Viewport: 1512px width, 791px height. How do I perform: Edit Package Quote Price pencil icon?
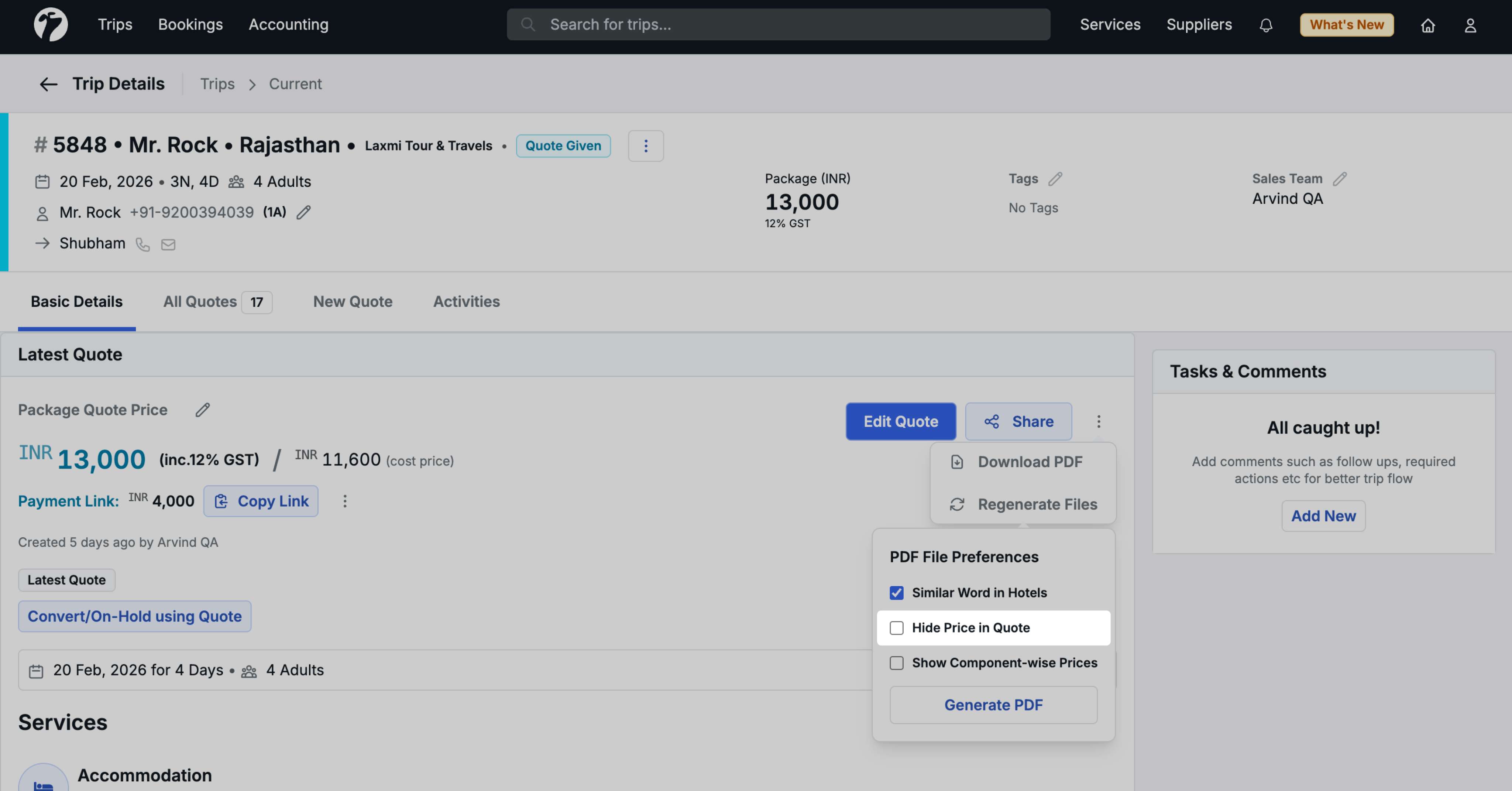point(203,410)
